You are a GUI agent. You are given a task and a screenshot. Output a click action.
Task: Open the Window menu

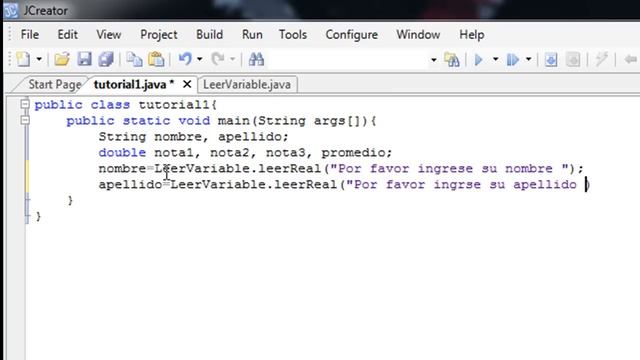[418, 35]
